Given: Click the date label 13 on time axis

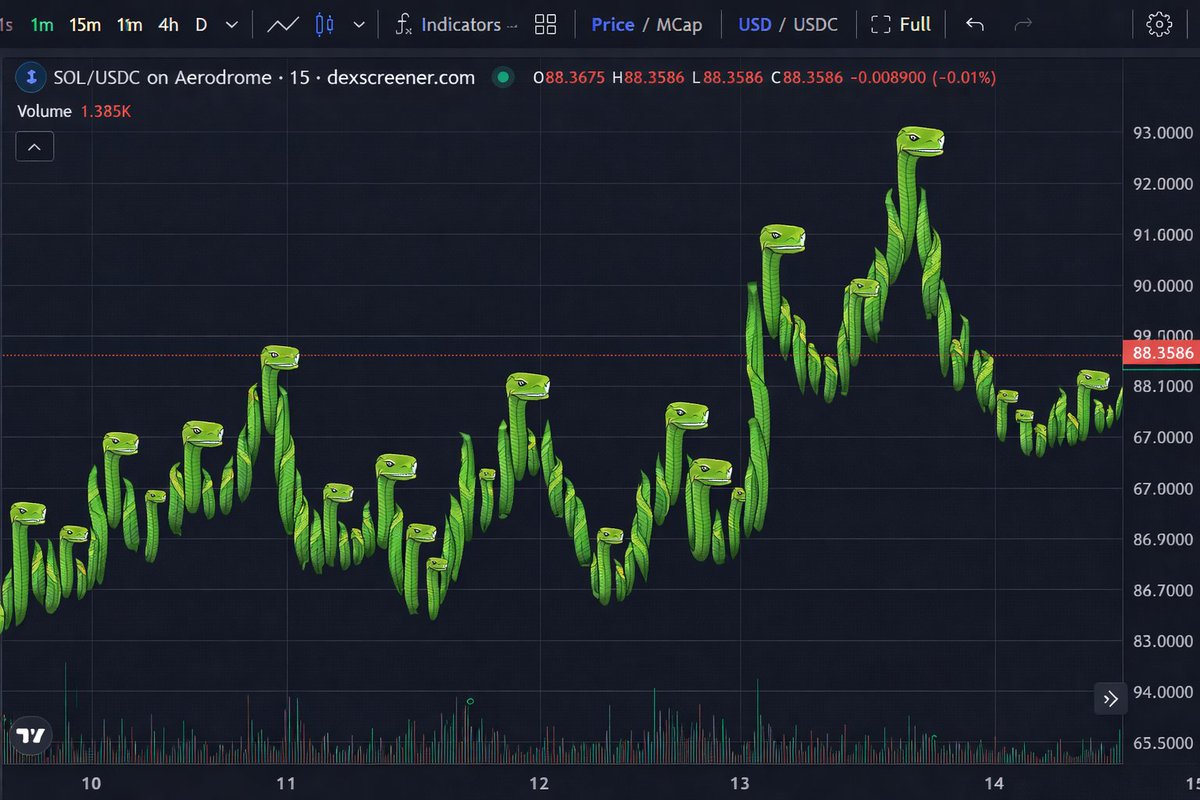Looking at the screenshot, I should pos(740,783).
